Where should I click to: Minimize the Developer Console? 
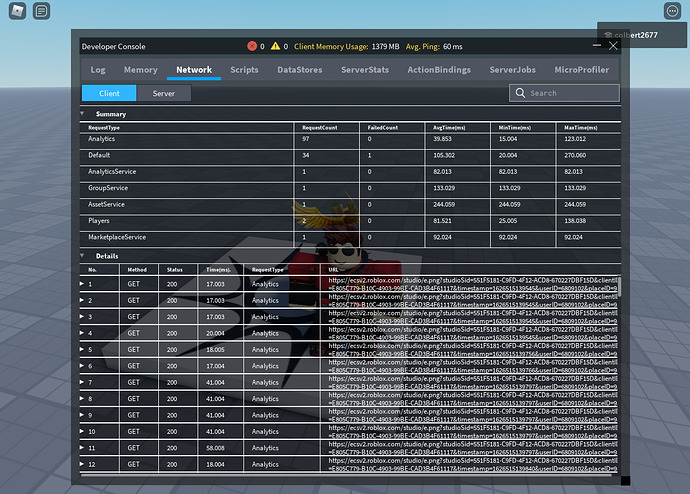[x=597, y=45]
